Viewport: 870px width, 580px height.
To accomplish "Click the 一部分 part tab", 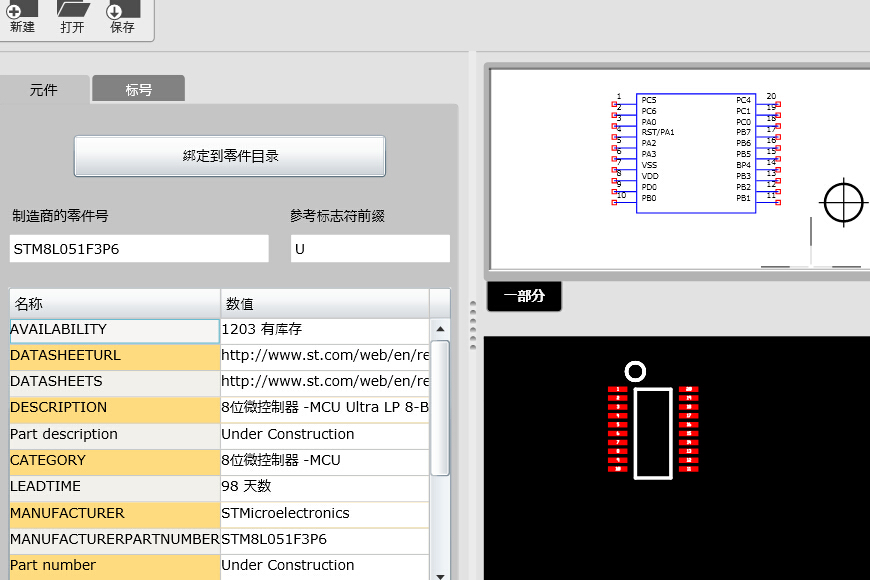I will click(x=524, y=296).
